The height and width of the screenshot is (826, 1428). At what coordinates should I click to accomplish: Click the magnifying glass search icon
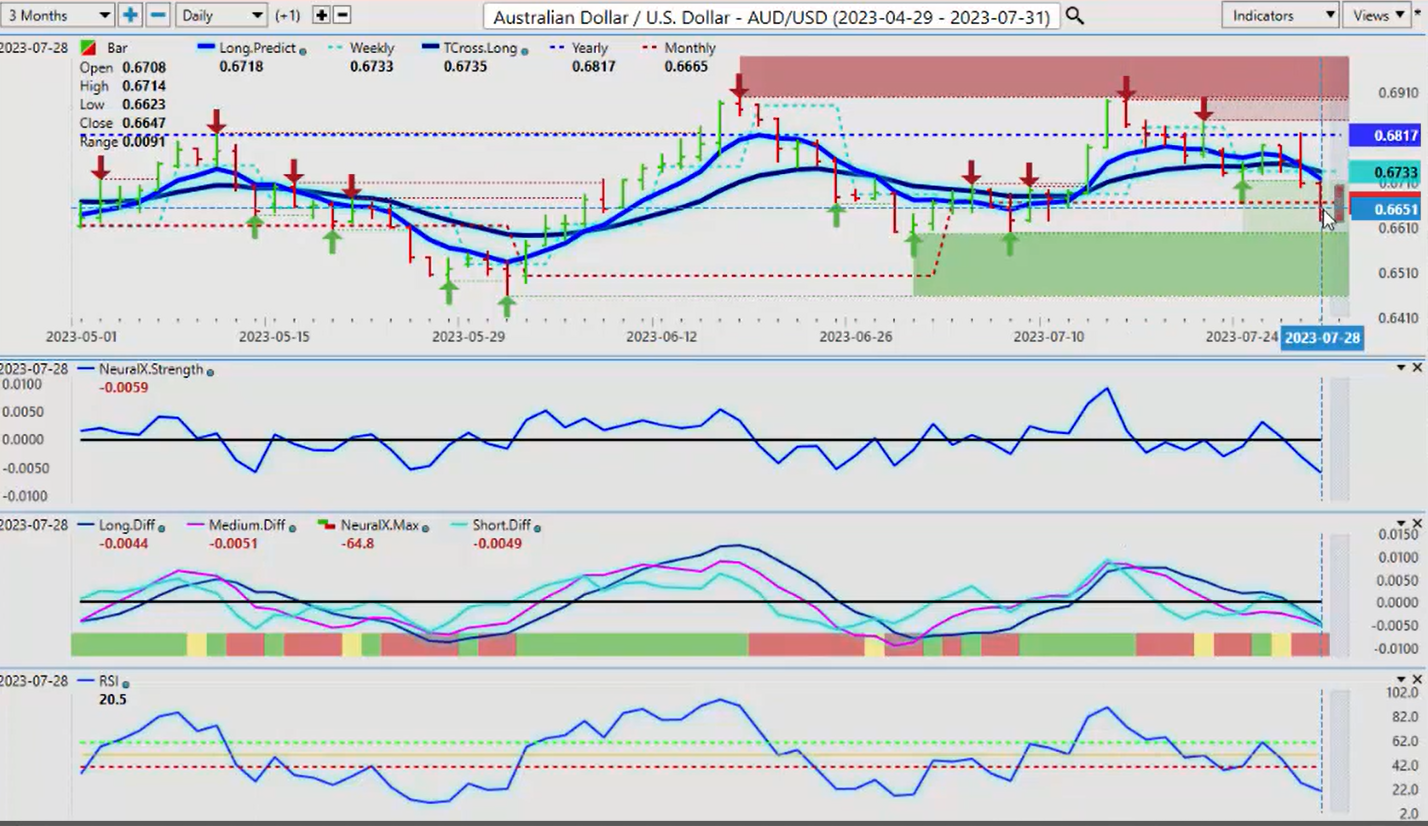tap(1074, 15)
